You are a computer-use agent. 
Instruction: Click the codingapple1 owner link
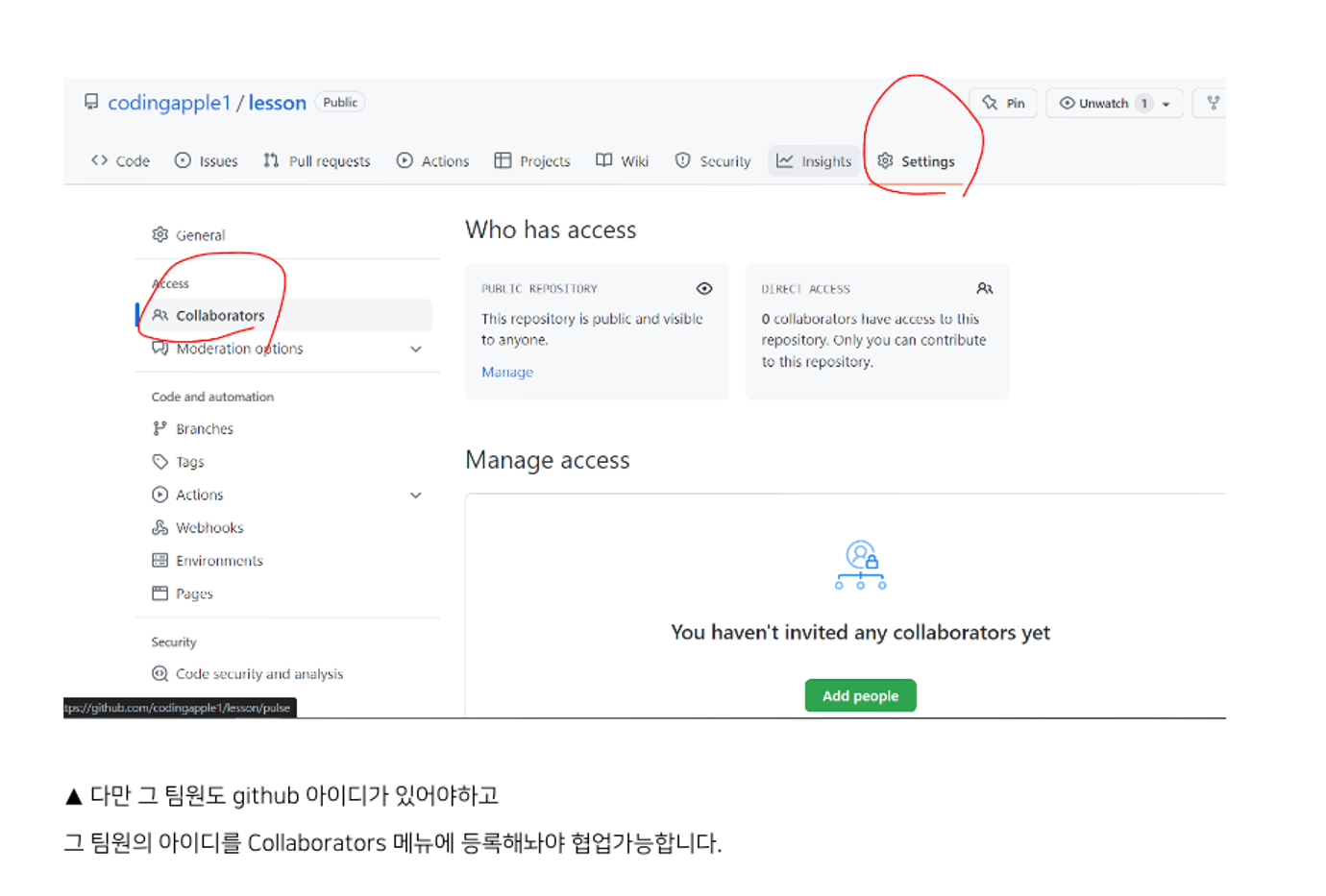(x=169, y=103)
